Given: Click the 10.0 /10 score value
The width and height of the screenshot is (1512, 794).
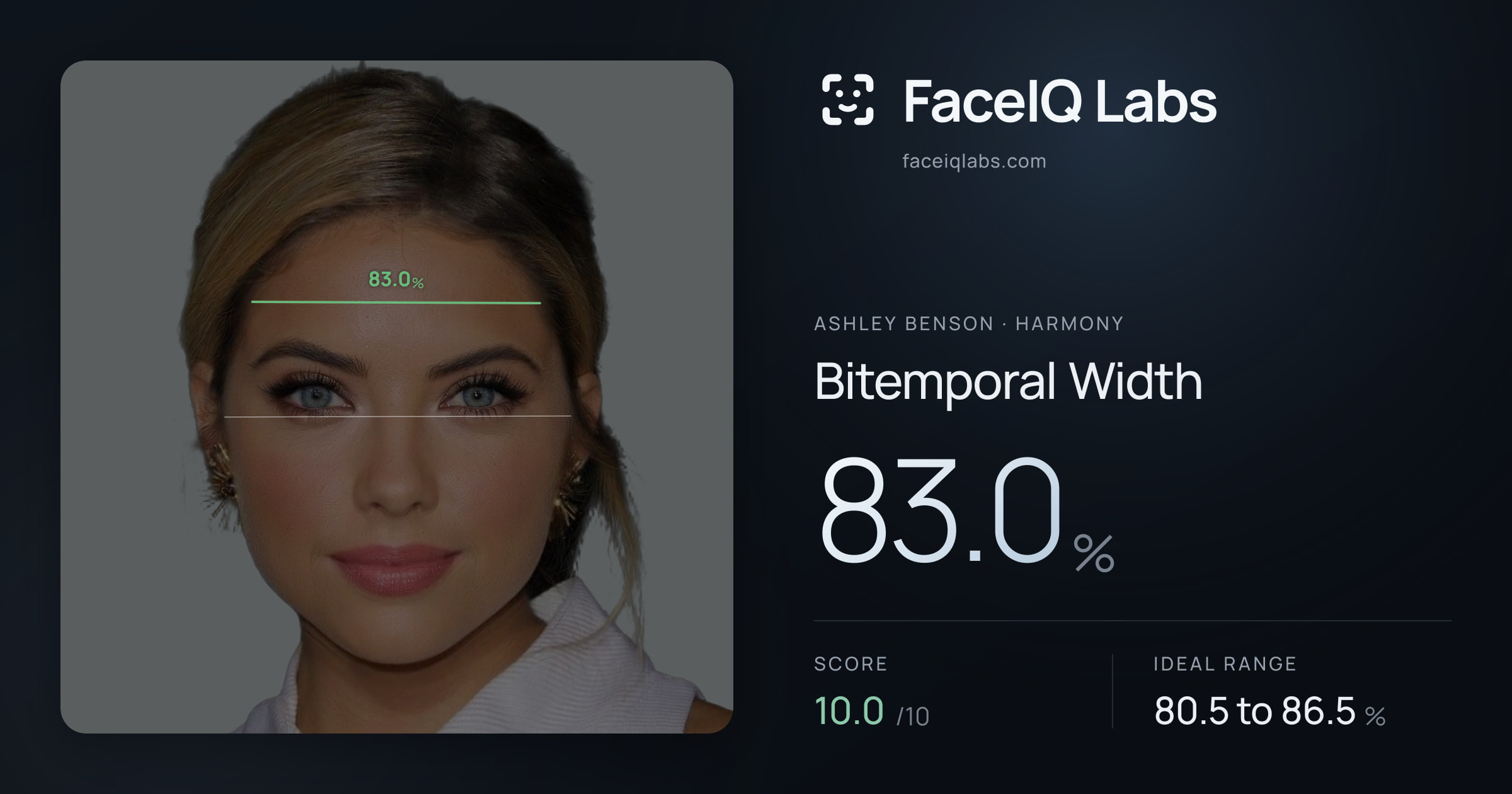Looking at the screenshot, I should [x=871, y=711].
